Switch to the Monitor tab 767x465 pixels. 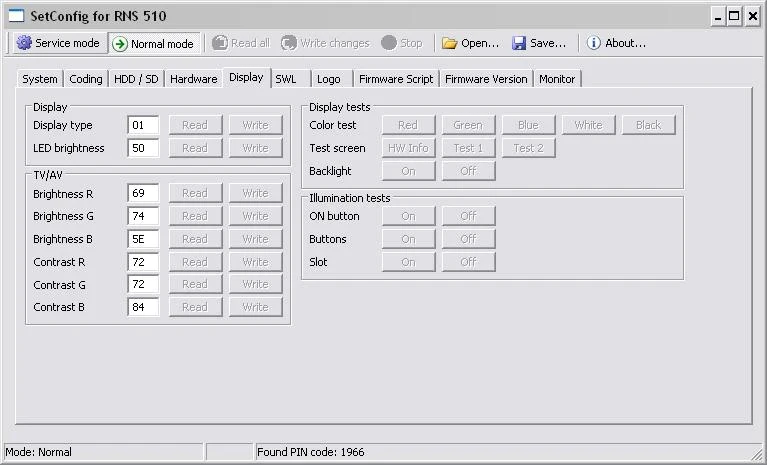point(557,79)
